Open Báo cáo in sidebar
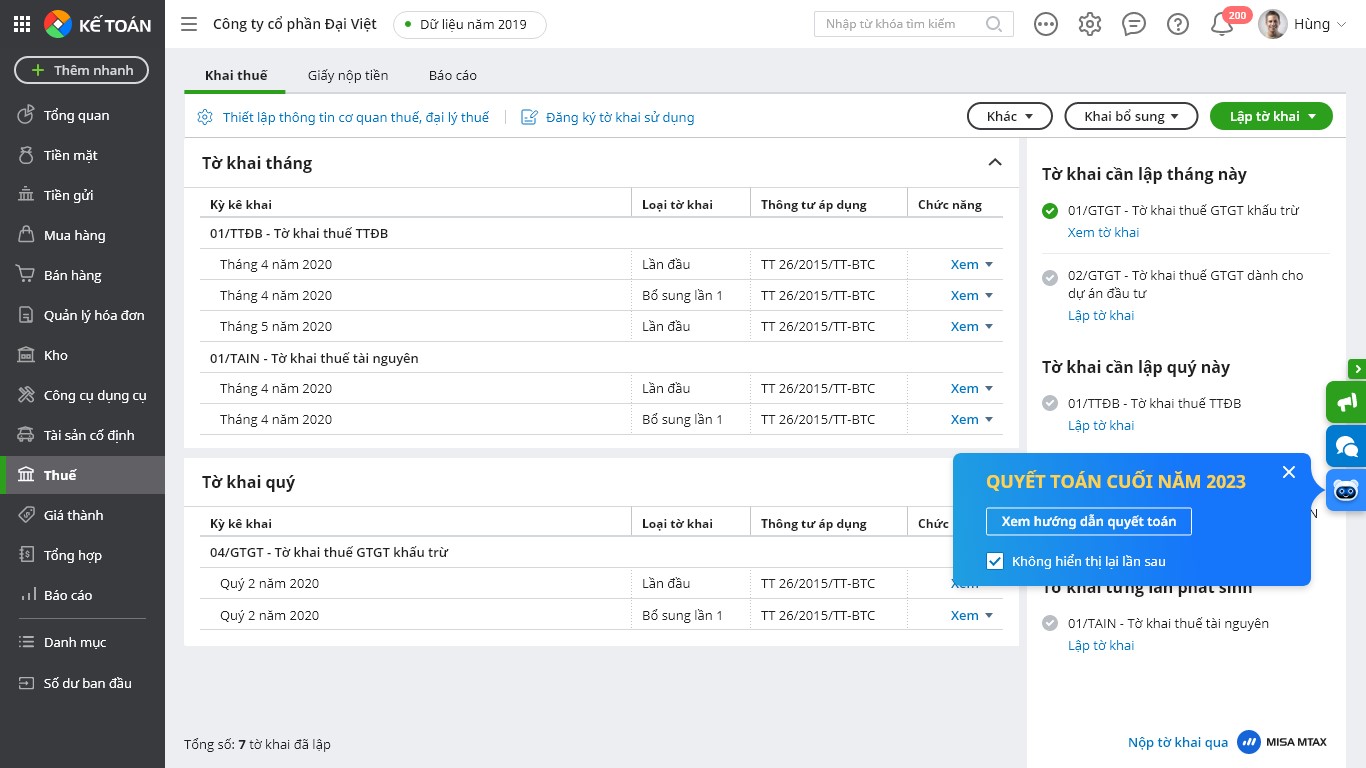 82,595
